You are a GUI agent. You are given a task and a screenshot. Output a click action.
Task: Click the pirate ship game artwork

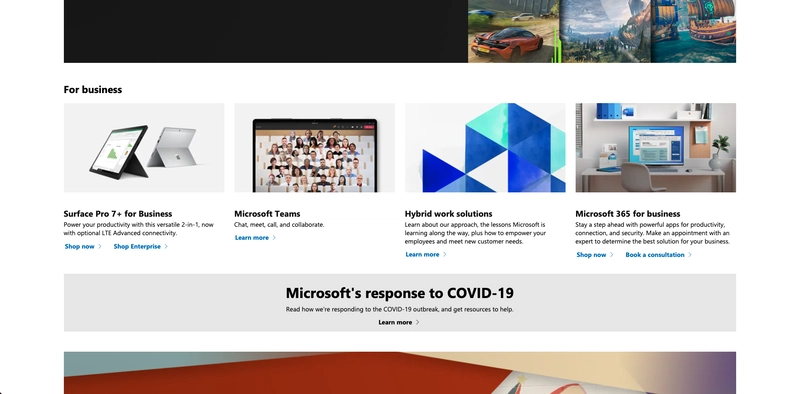(693, 31)
